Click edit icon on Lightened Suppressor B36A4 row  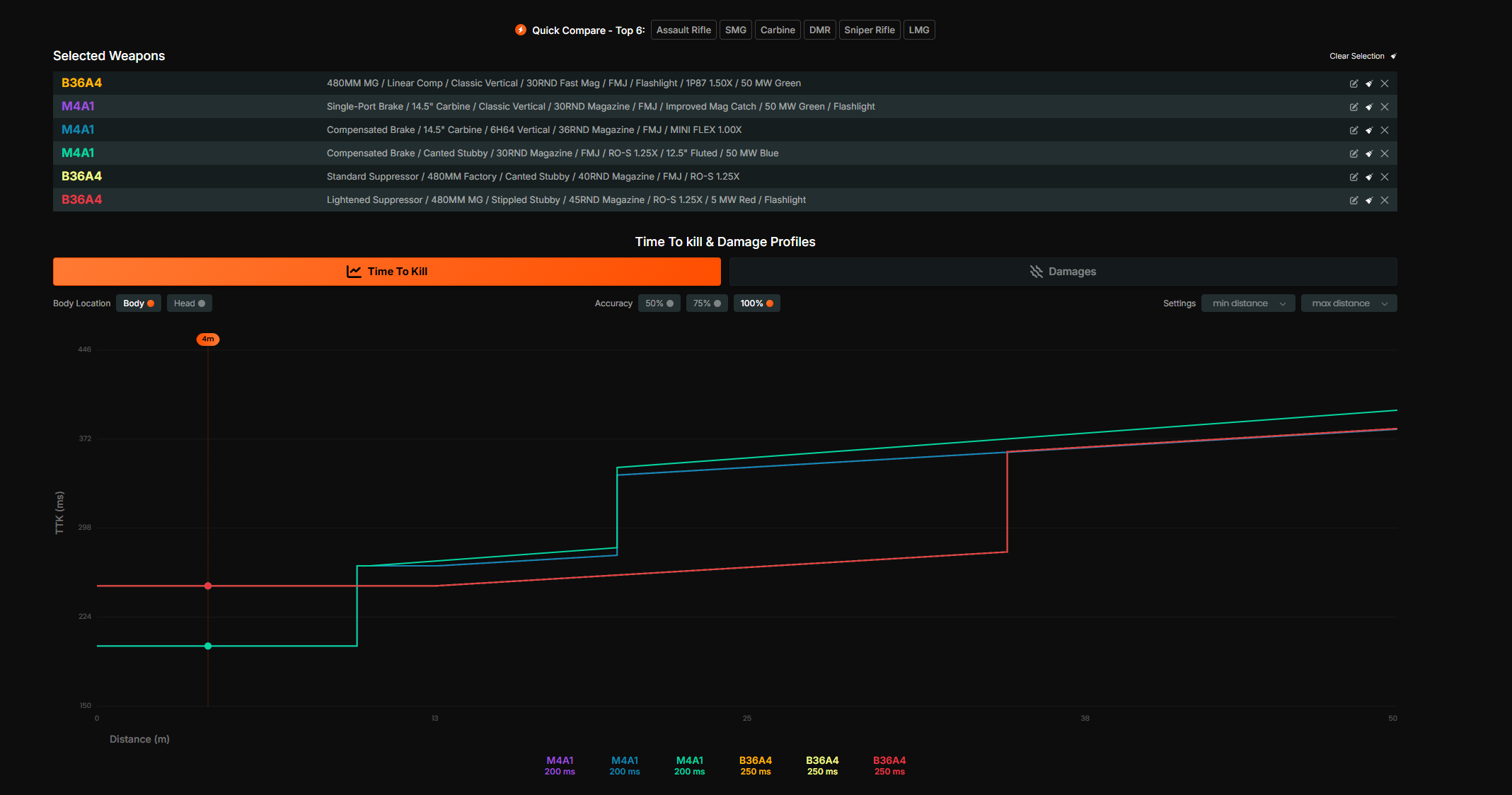(x=1354, y=200)
